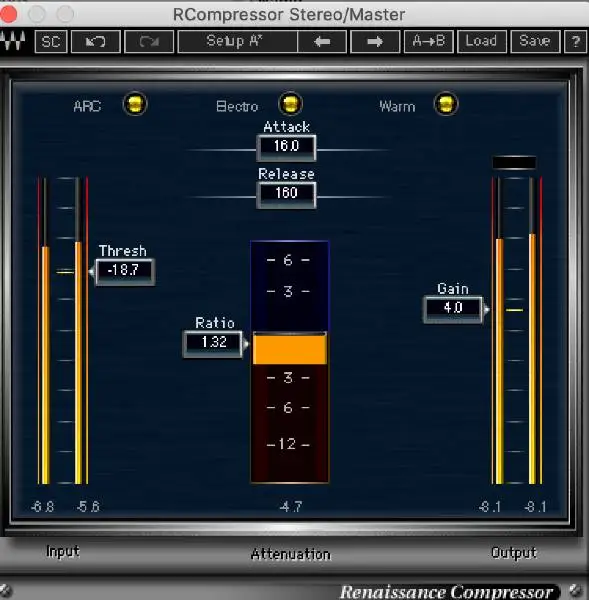Copy setup A to B
This screenshot has height=600, width=589.
[x=429, y=41]
